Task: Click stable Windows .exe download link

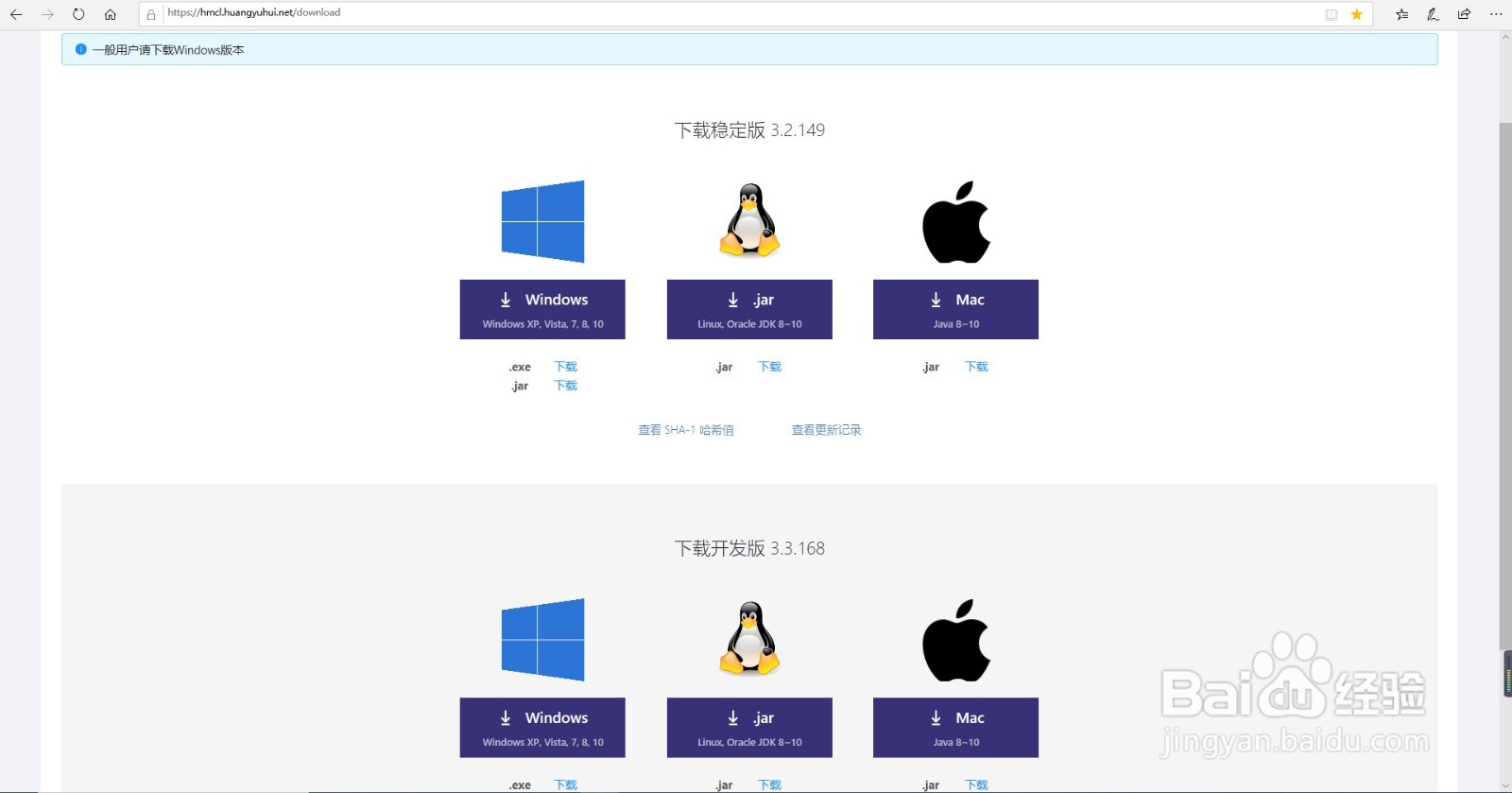Action: (x=565, y=367)
